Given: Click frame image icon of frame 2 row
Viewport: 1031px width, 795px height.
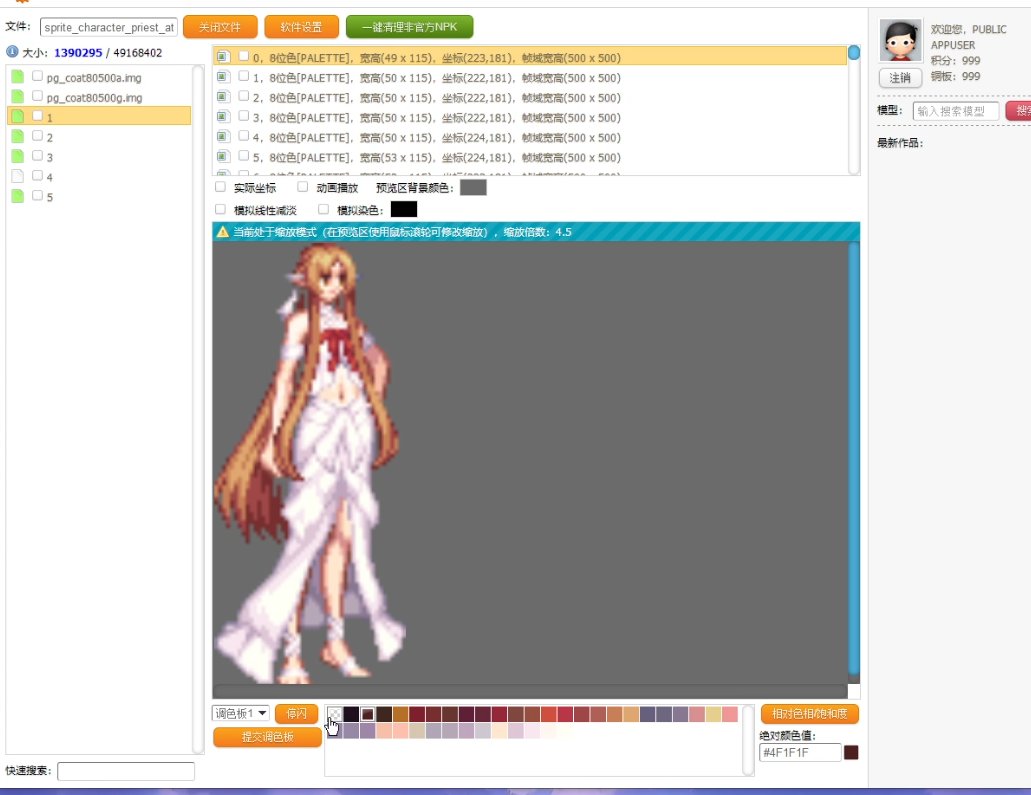Looking at the screenshot, I should (223, 97).
